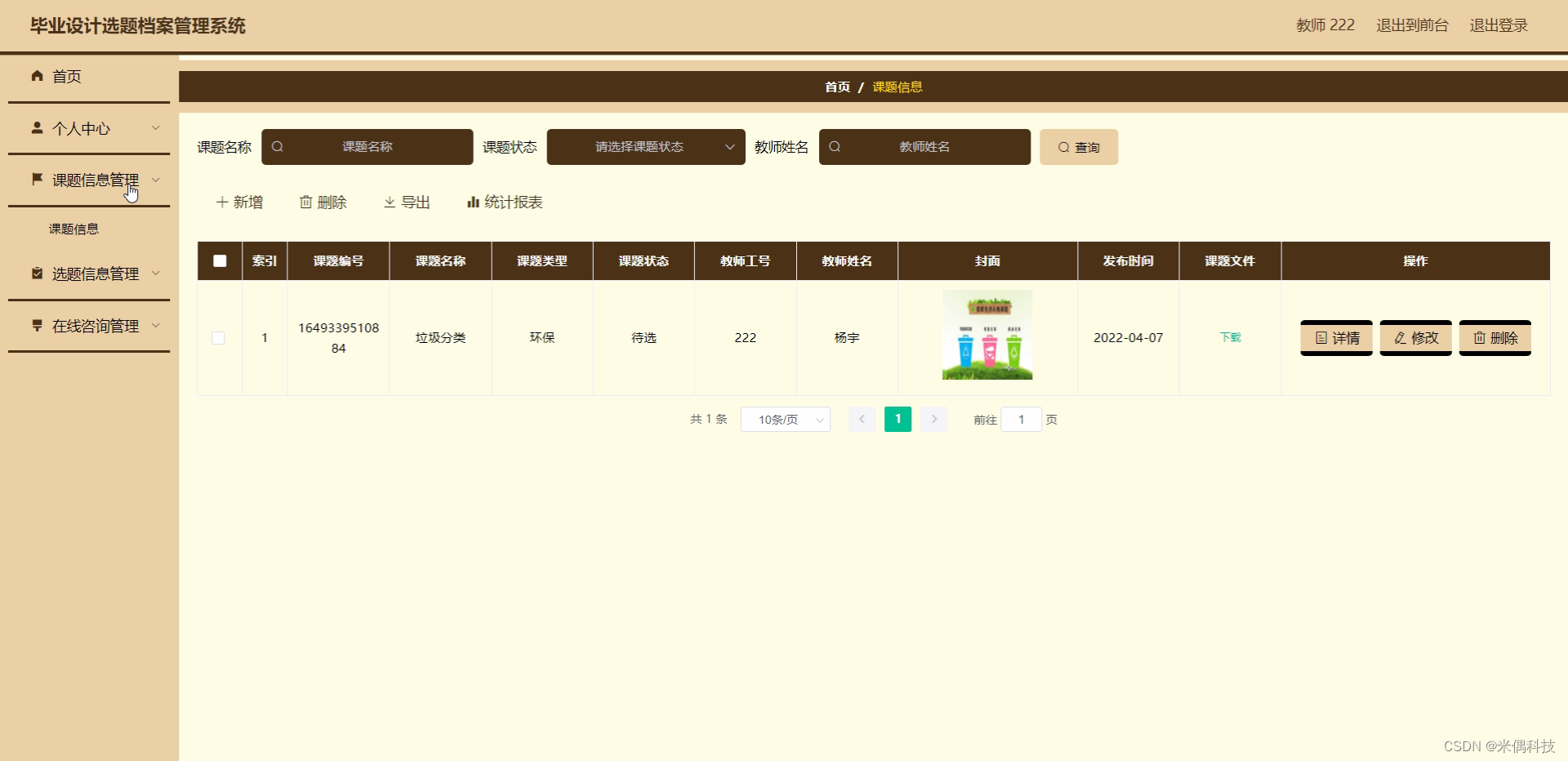The image size is (1568, 761).
Task: Click the flag icon beside 课题信息管理
Action: 37,179
